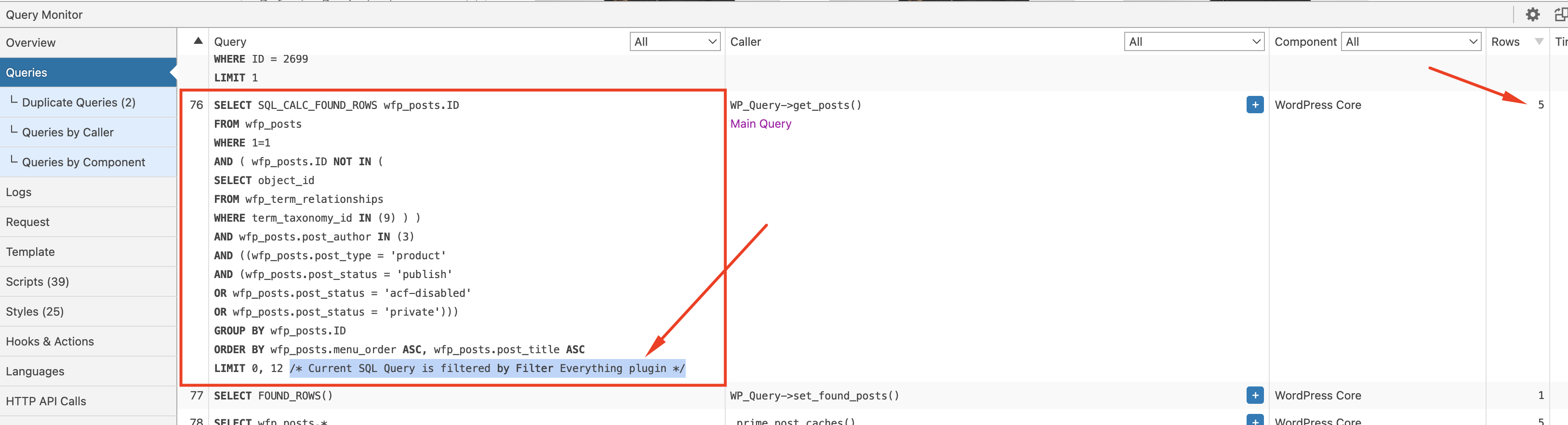This screenshot has height=425, width=1568.
Task: Open the Logs panel
Action: pyautogui.click(x=88, y=192)
